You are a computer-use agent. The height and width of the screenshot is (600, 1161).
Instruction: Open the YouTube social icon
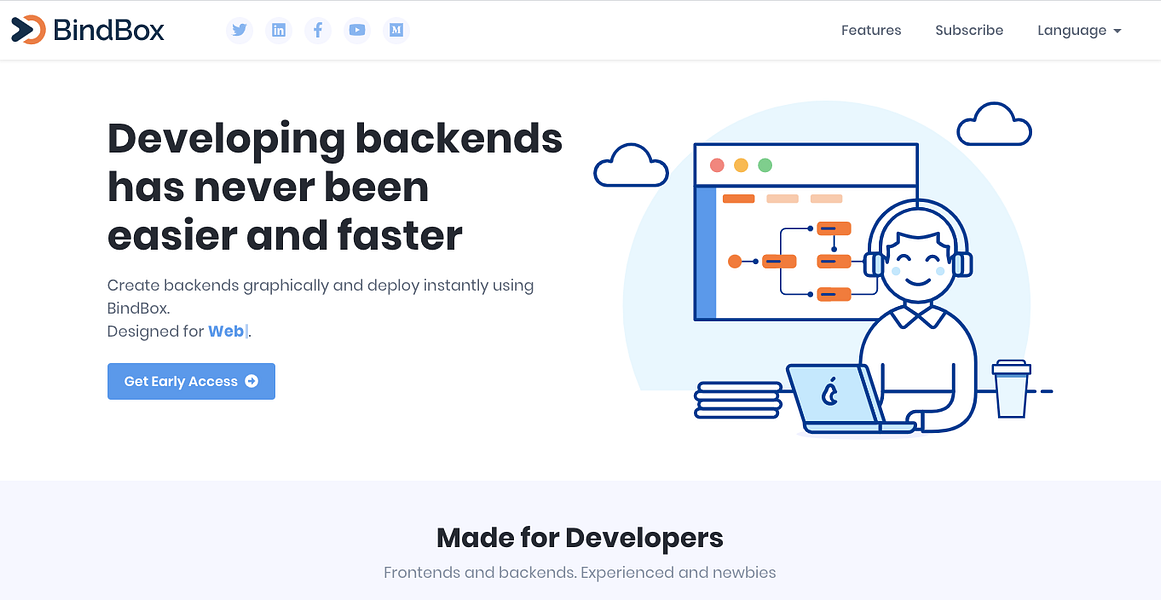pyautogui.click(x=357, y=30)
